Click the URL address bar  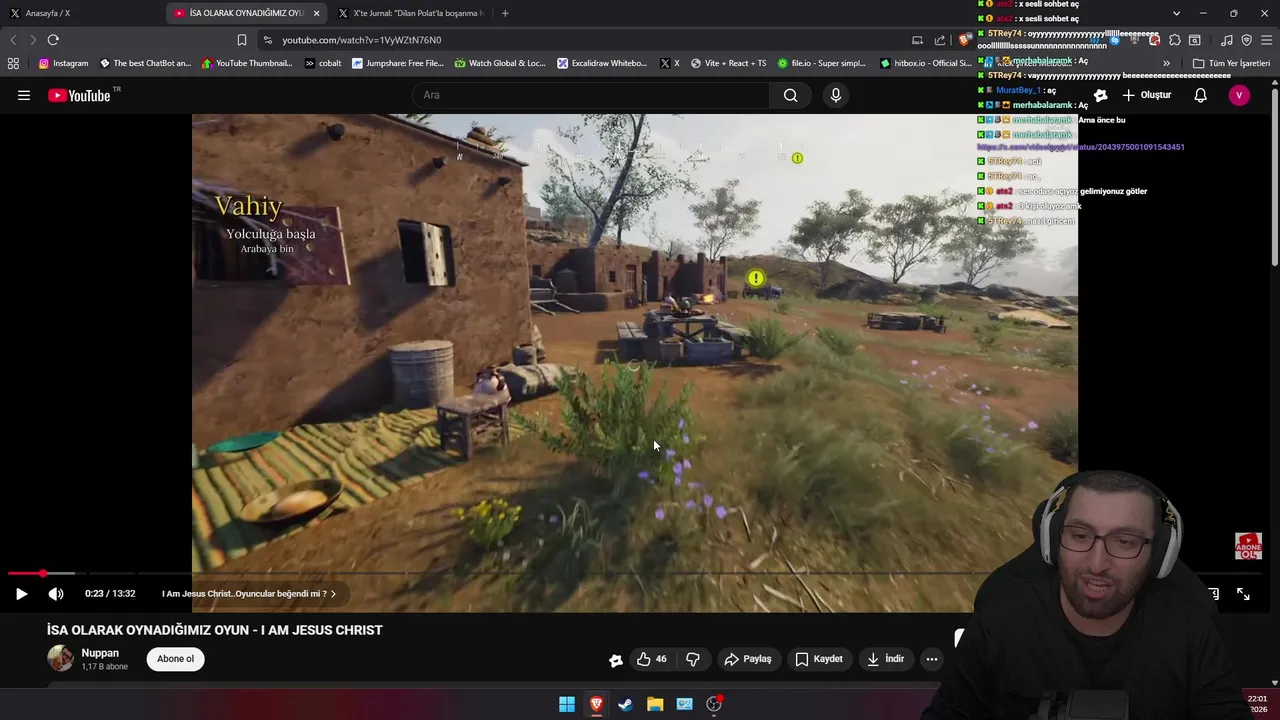(x=590, y=40)
